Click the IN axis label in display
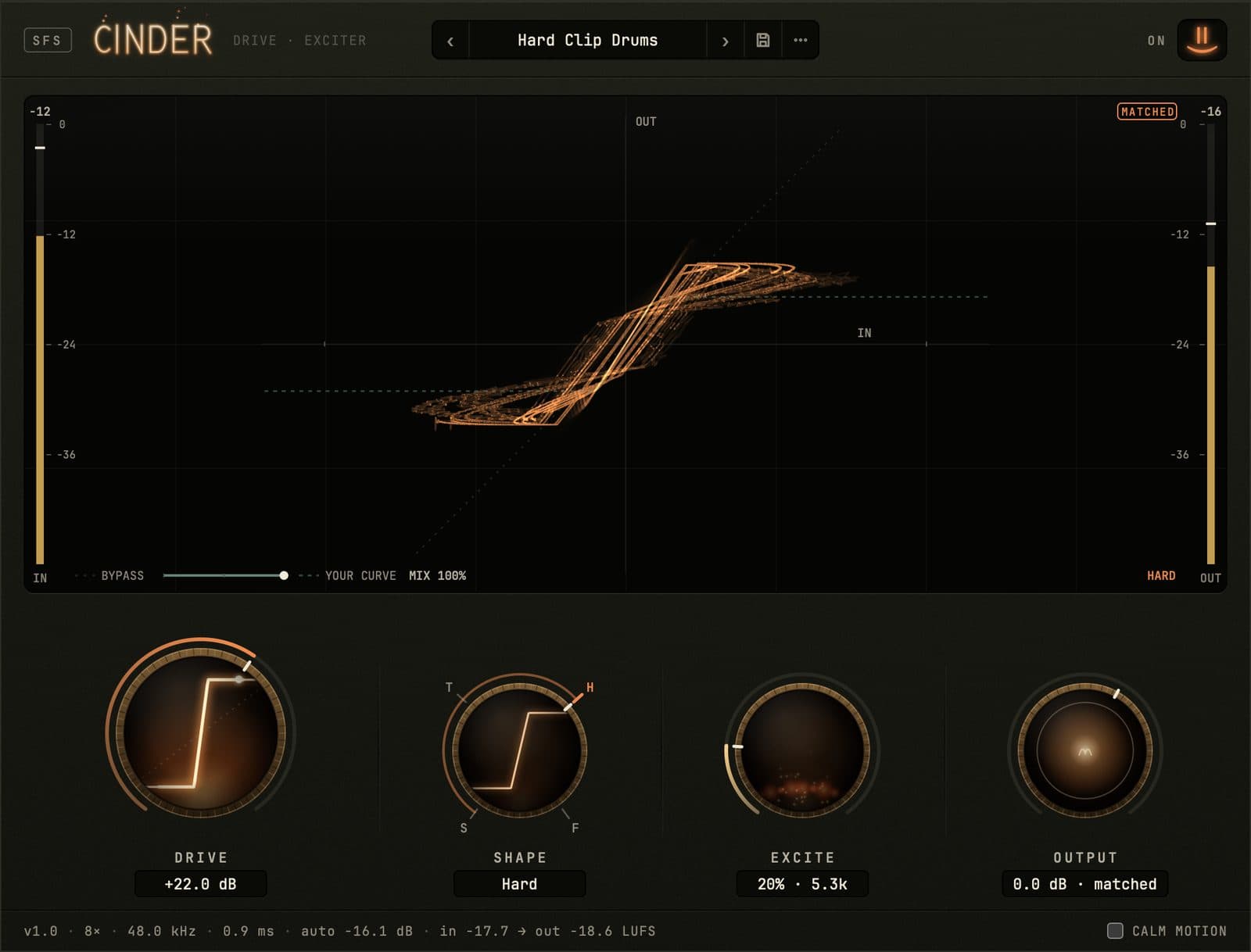This screenshot has width=1251, height=952. 864,333
